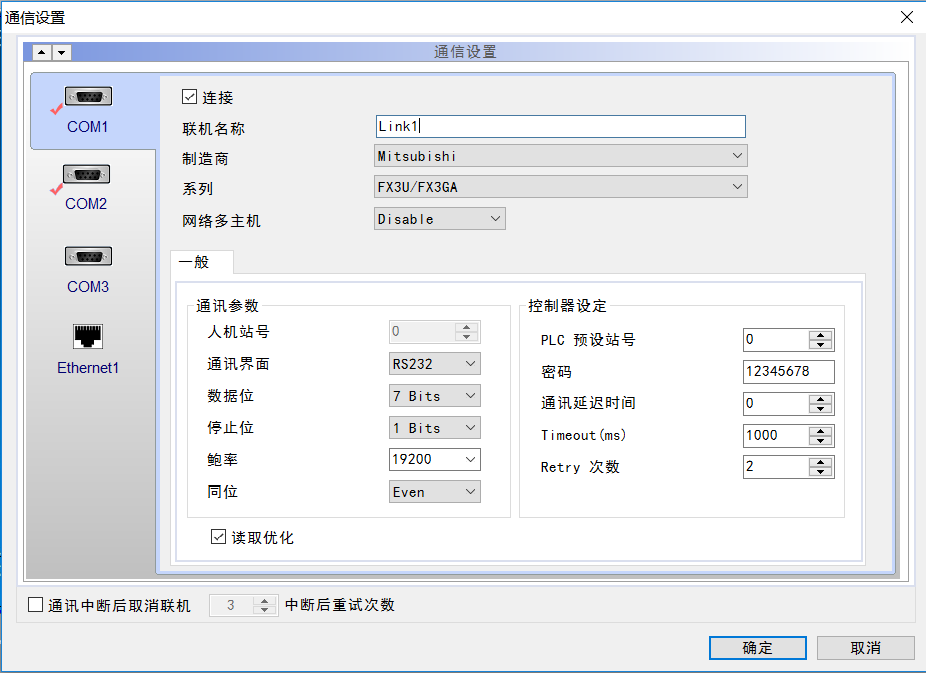Switch to the 一般 tab
Image resolution: width=926 pixels, height=673 pixels.
(195, 262)
